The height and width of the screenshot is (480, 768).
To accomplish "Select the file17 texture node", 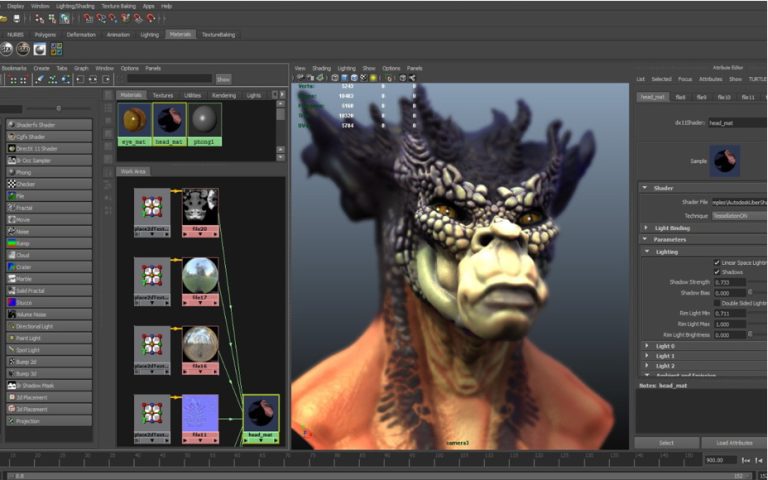I will tap(200, 282).
